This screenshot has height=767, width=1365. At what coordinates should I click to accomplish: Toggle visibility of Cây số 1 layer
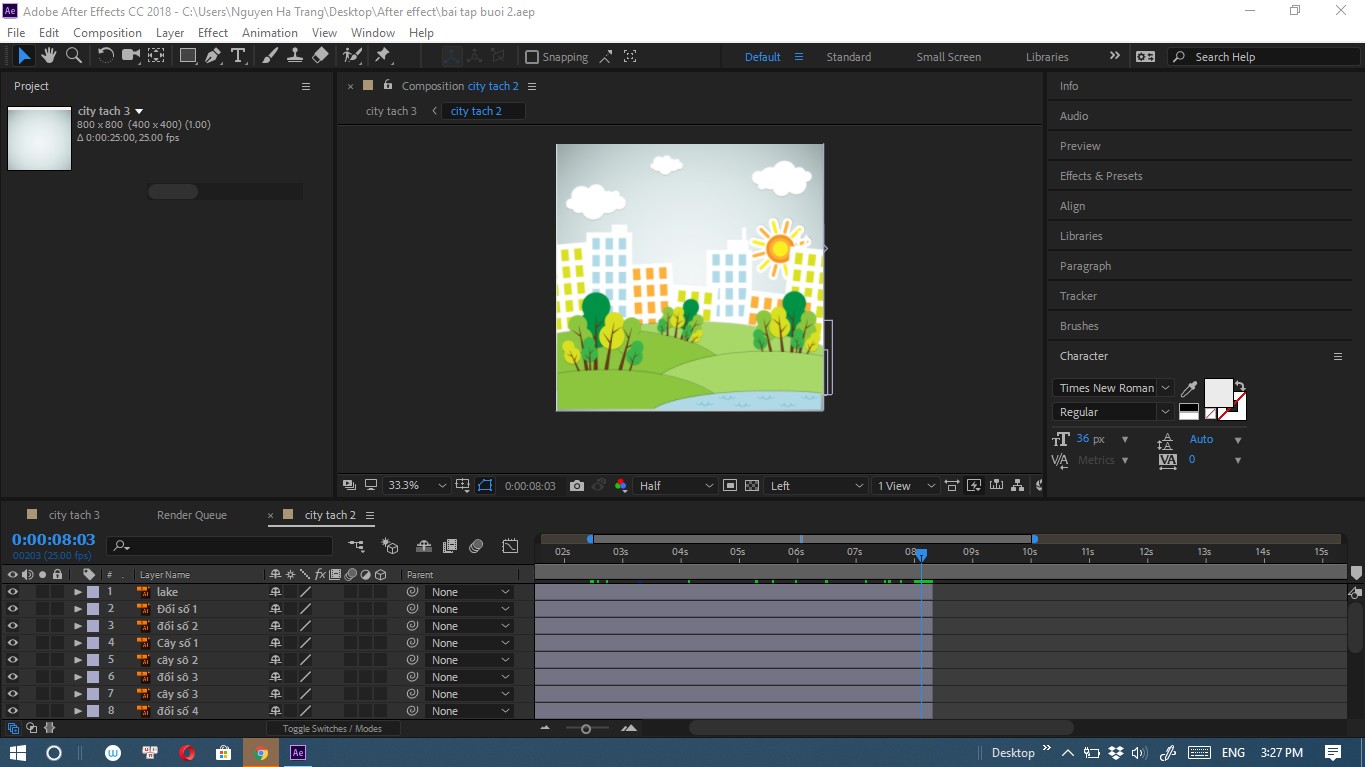pos(13,643)
